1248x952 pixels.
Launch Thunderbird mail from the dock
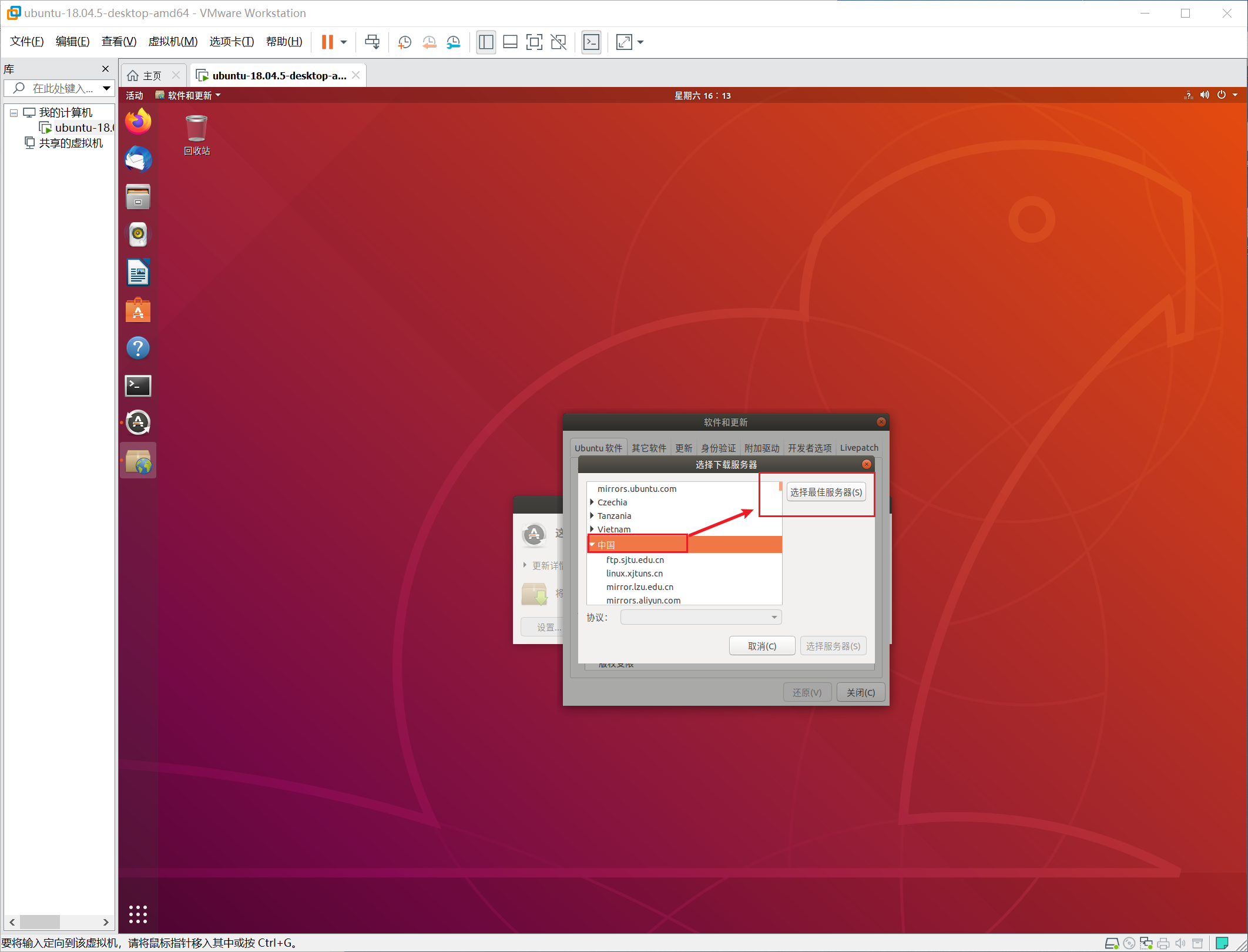[x=138, y=159]
